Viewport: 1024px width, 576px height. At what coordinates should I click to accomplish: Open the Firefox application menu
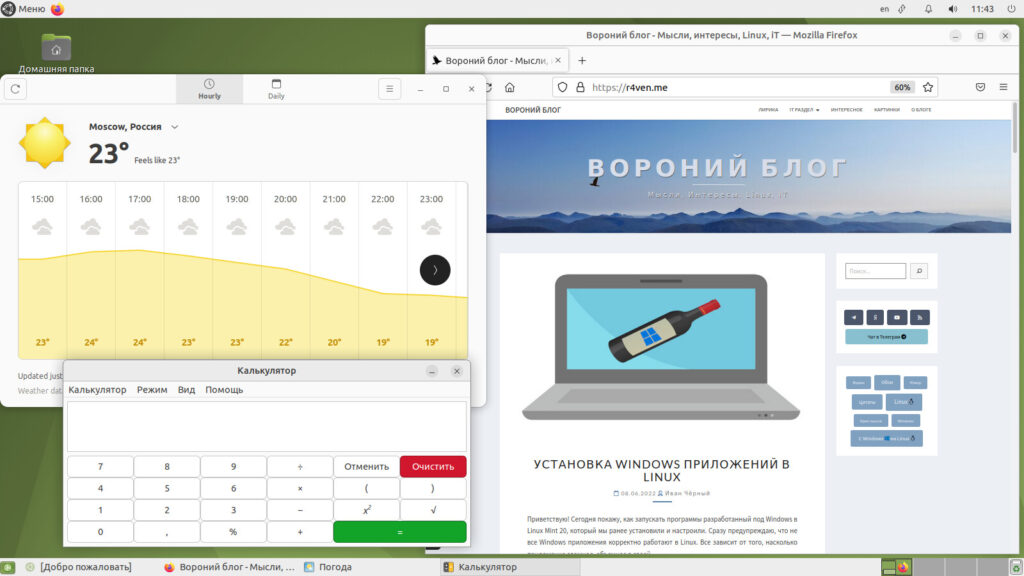[x=1003, y=87]
